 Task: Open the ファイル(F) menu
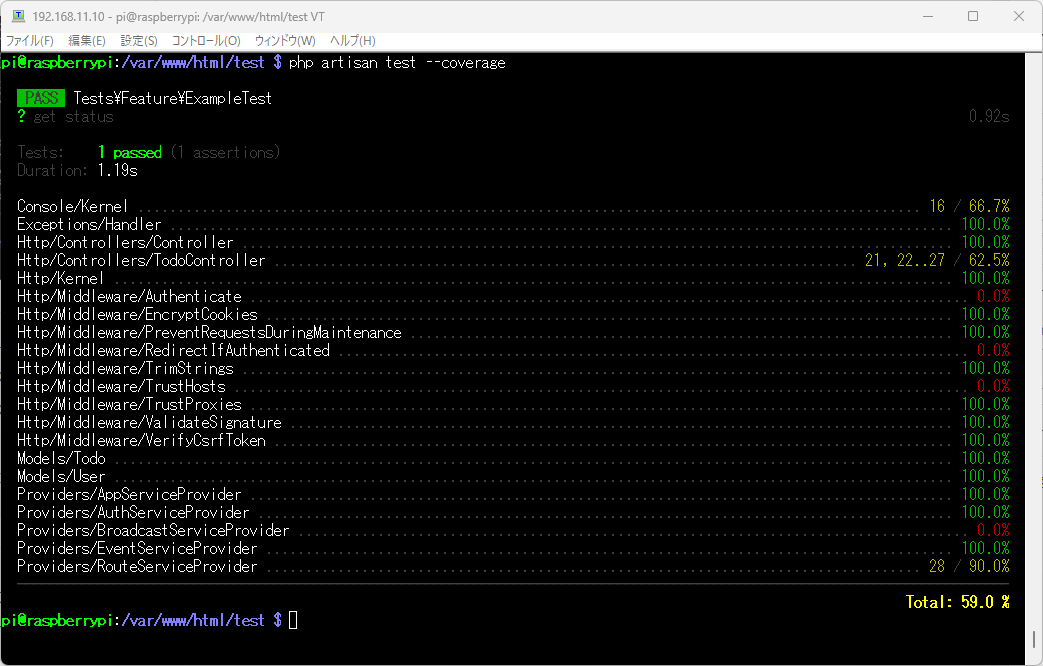[x=29, y=40]
